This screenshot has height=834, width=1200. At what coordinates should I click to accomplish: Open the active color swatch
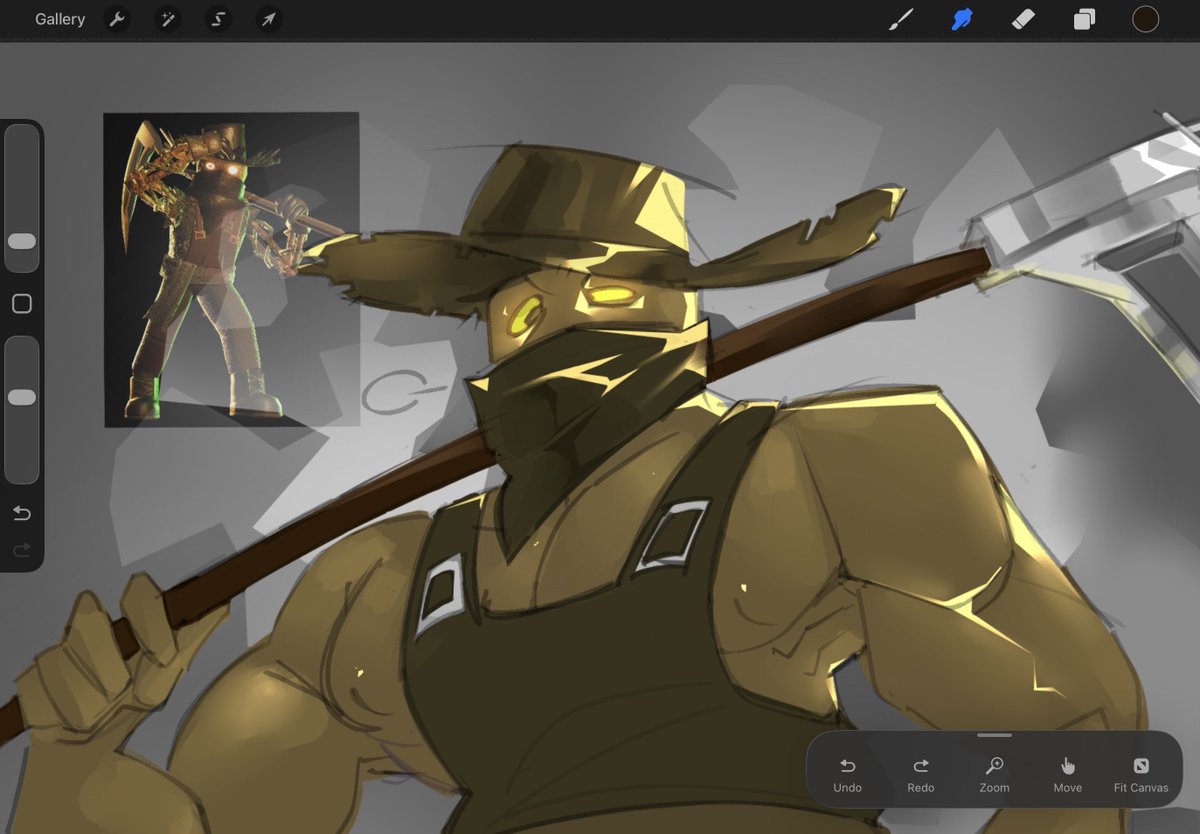(x=1145, y=19)
